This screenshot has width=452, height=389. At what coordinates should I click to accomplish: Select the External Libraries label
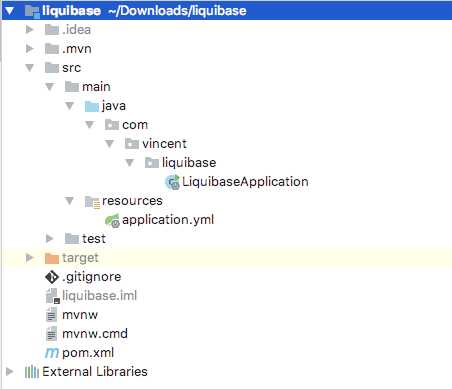[x=95, y=372]
